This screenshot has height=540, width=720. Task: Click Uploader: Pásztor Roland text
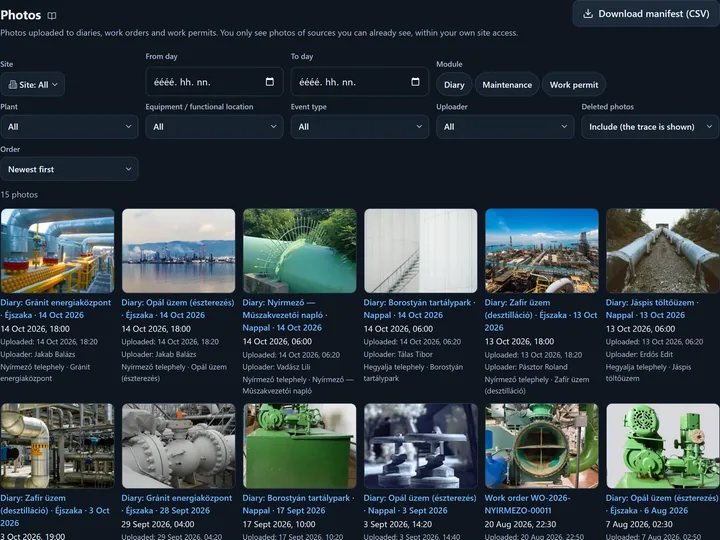(x=526, y=367)
